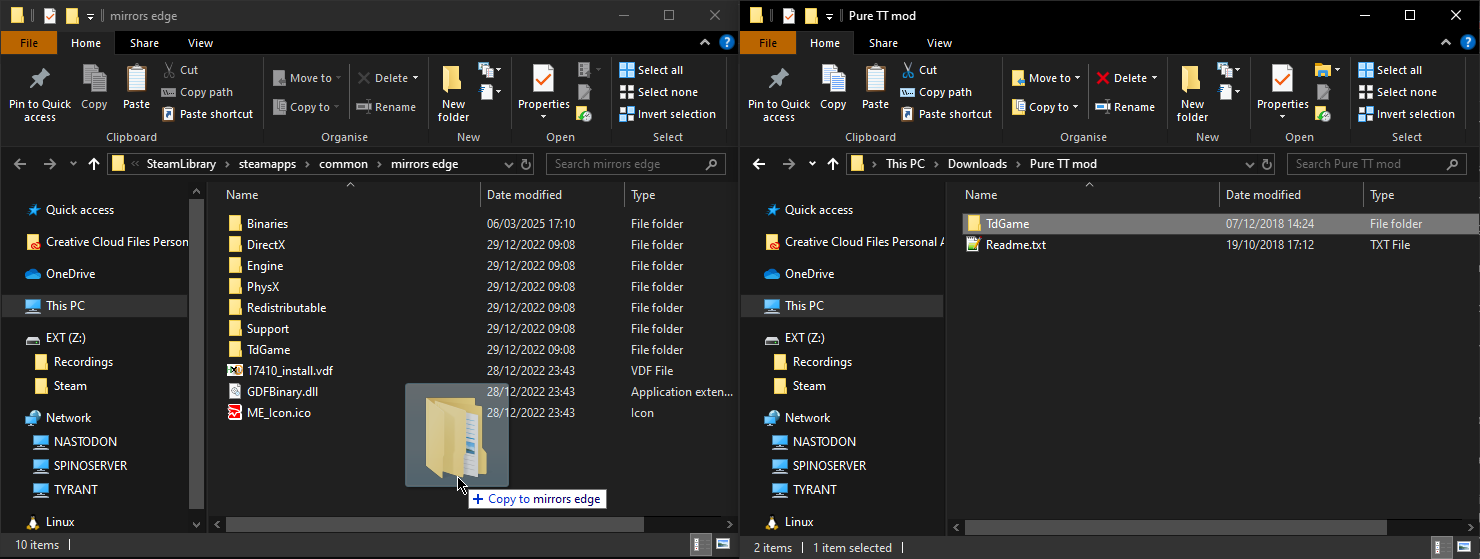Open File tab in Pure TT mod window
The width and height of the screenshot is (1480, 559).
tap(768, 43)
